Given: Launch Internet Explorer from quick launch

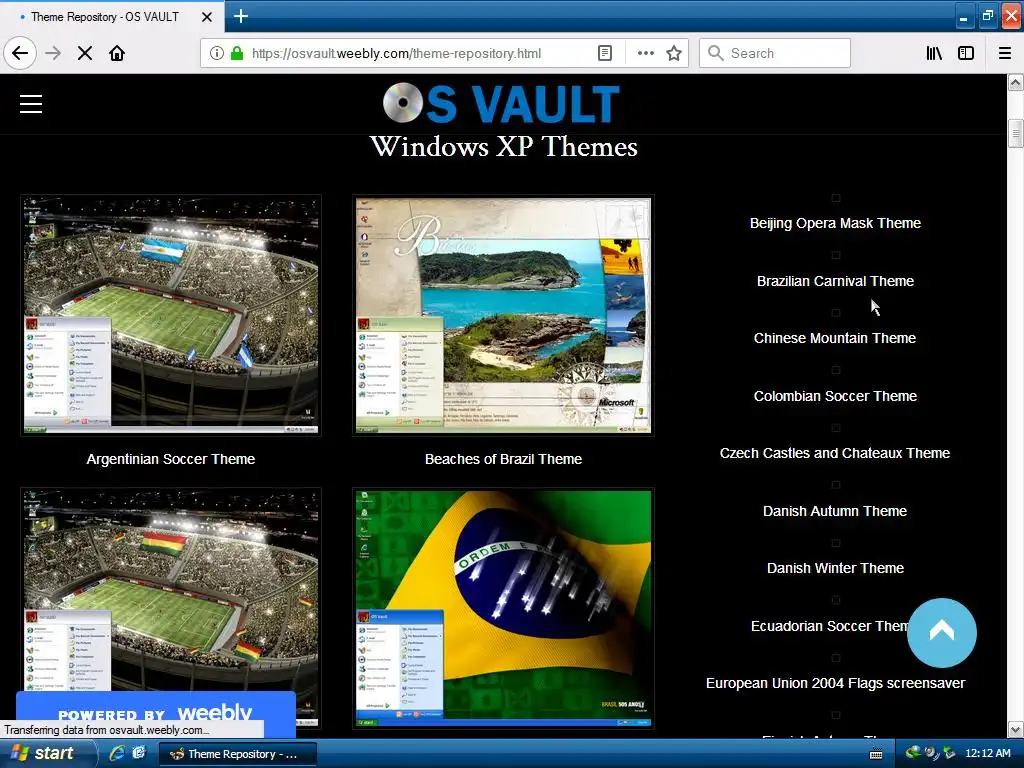Looking at the screenshot, I should pos(116,753).
